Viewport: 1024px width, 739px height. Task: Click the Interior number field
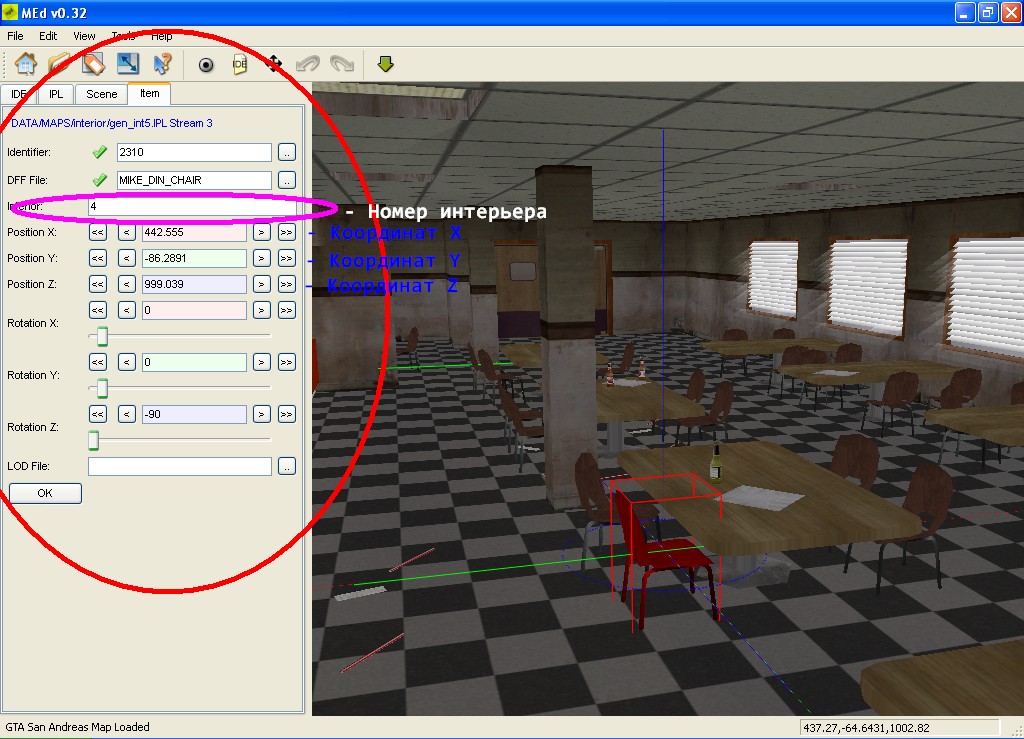click(192, 206)
